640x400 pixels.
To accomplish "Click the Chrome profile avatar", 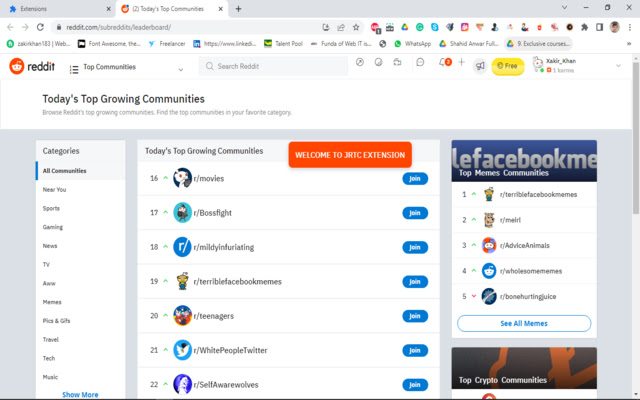I will (x=614, y=27).
